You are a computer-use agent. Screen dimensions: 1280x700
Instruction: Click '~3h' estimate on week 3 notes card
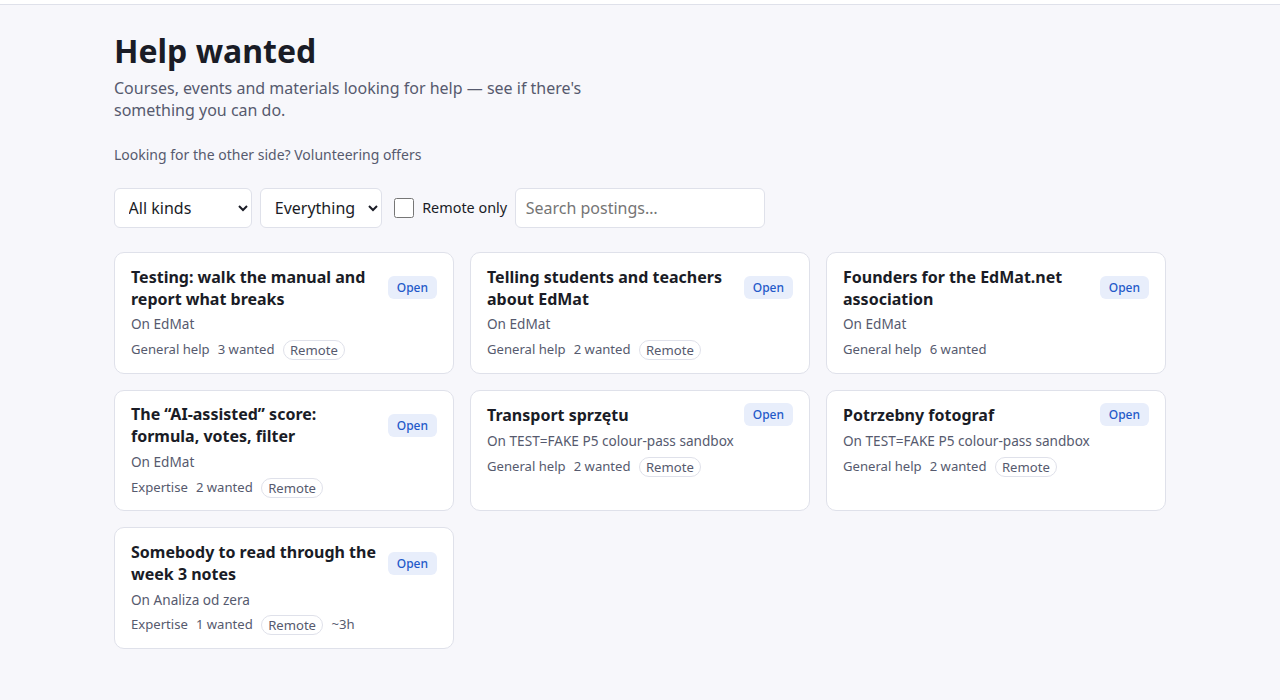[x=343, y=625]
